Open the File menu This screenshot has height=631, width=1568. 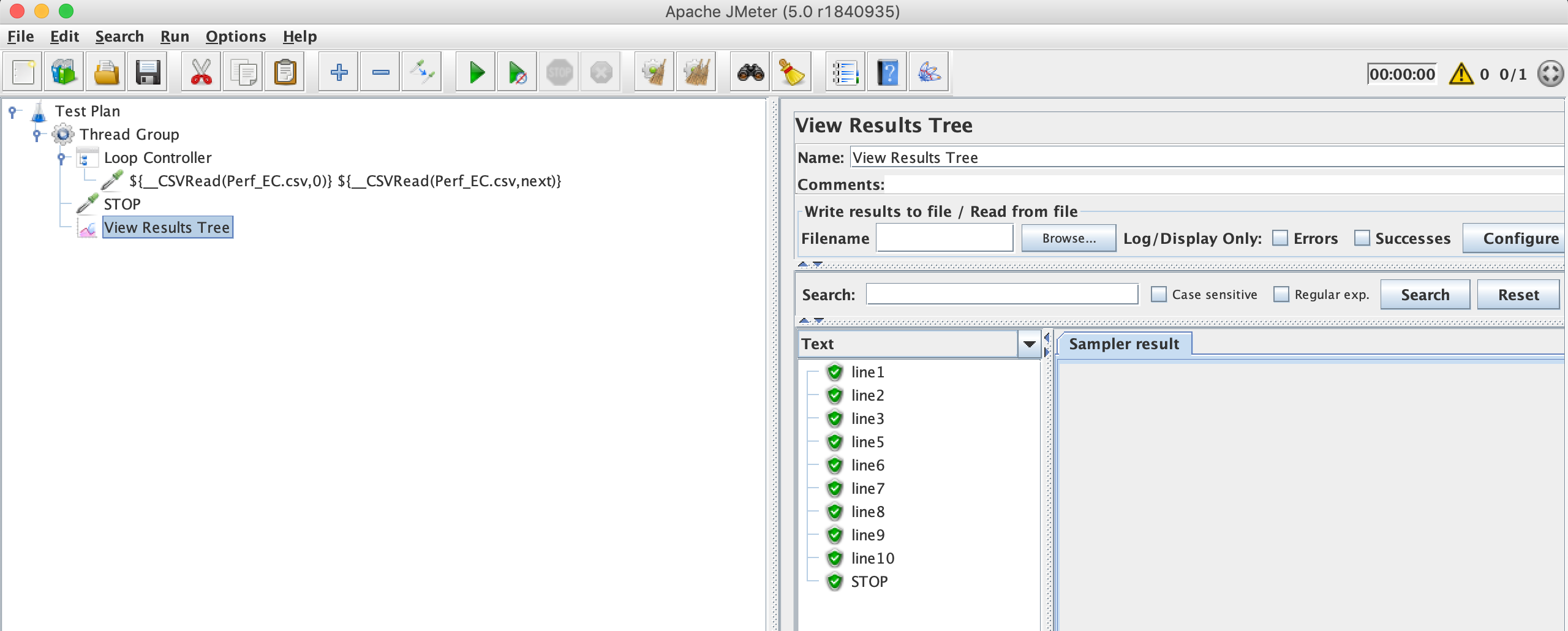click(21, 37)
